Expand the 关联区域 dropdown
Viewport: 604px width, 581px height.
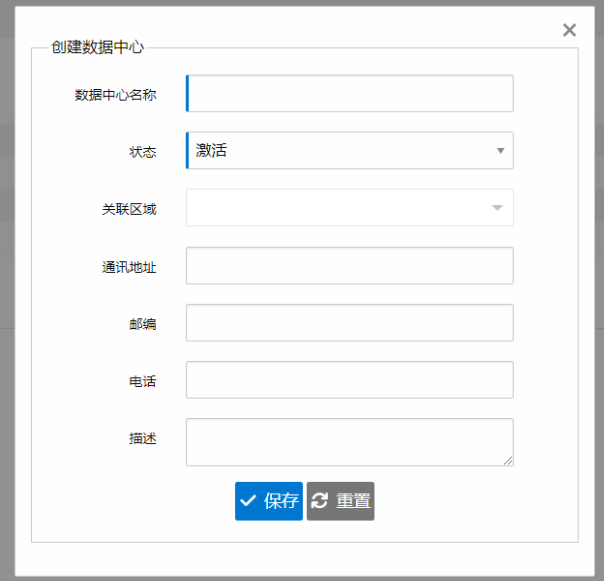tap(350, 208)
